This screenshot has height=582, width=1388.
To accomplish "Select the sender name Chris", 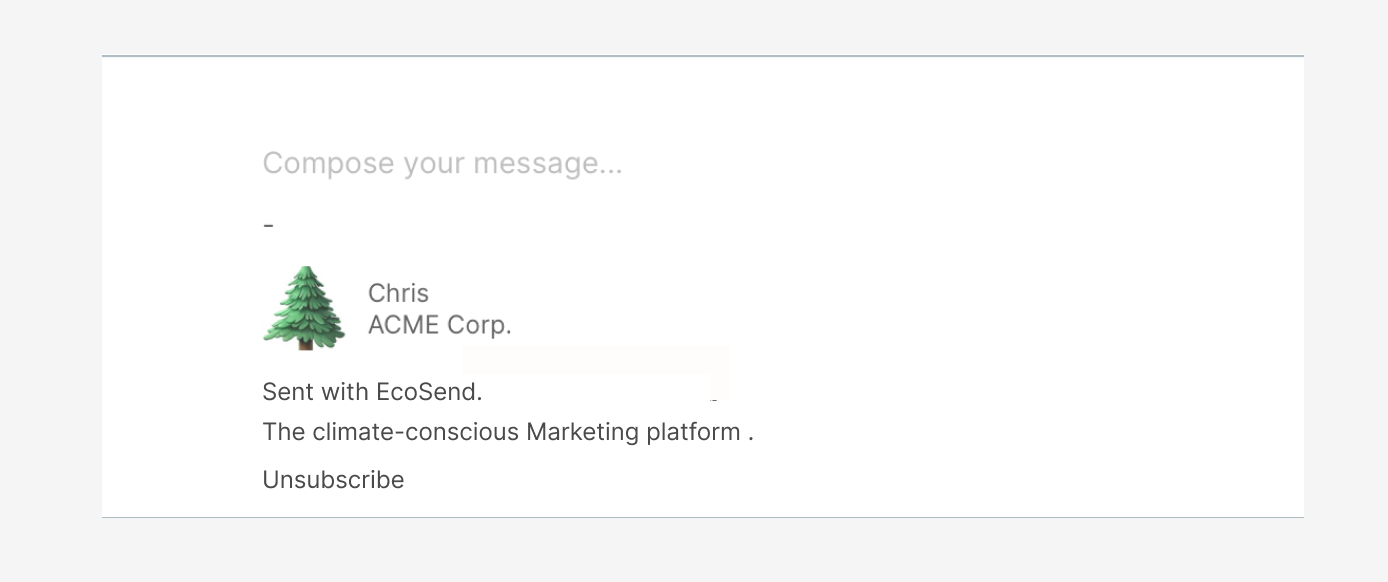I will click(398, 293).
